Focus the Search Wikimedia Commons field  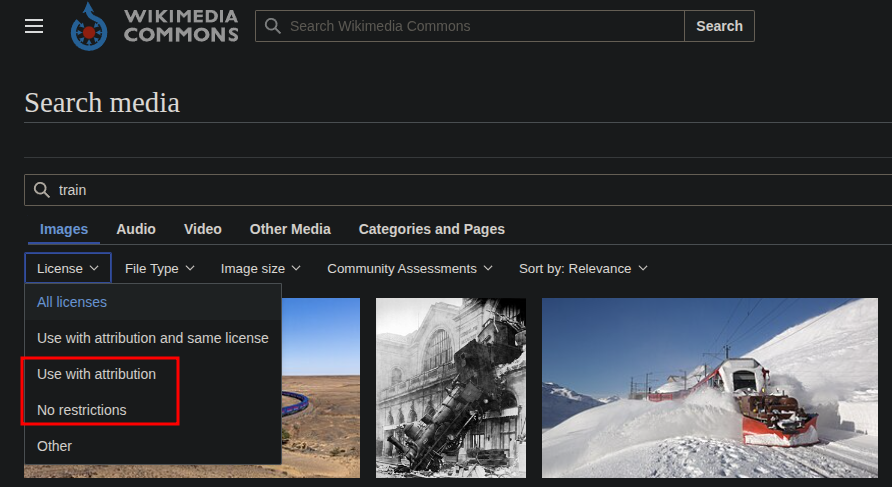[469, 26]
